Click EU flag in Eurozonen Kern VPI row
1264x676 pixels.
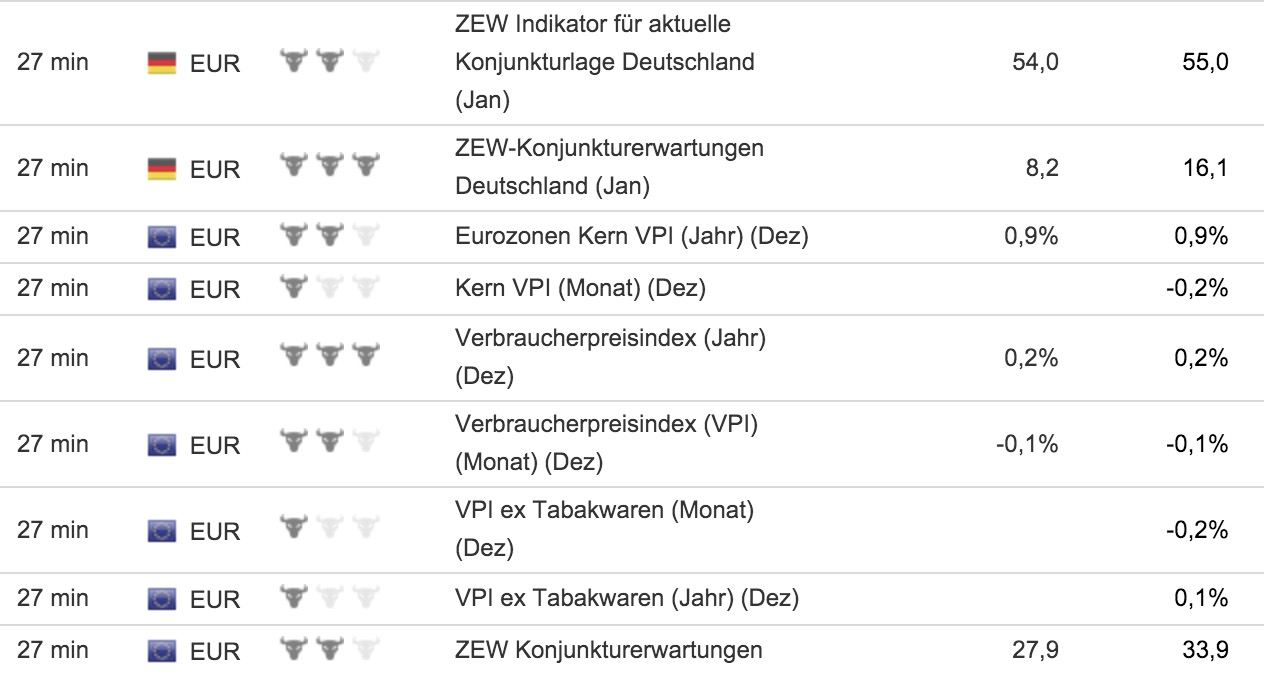tap(162, 237)
